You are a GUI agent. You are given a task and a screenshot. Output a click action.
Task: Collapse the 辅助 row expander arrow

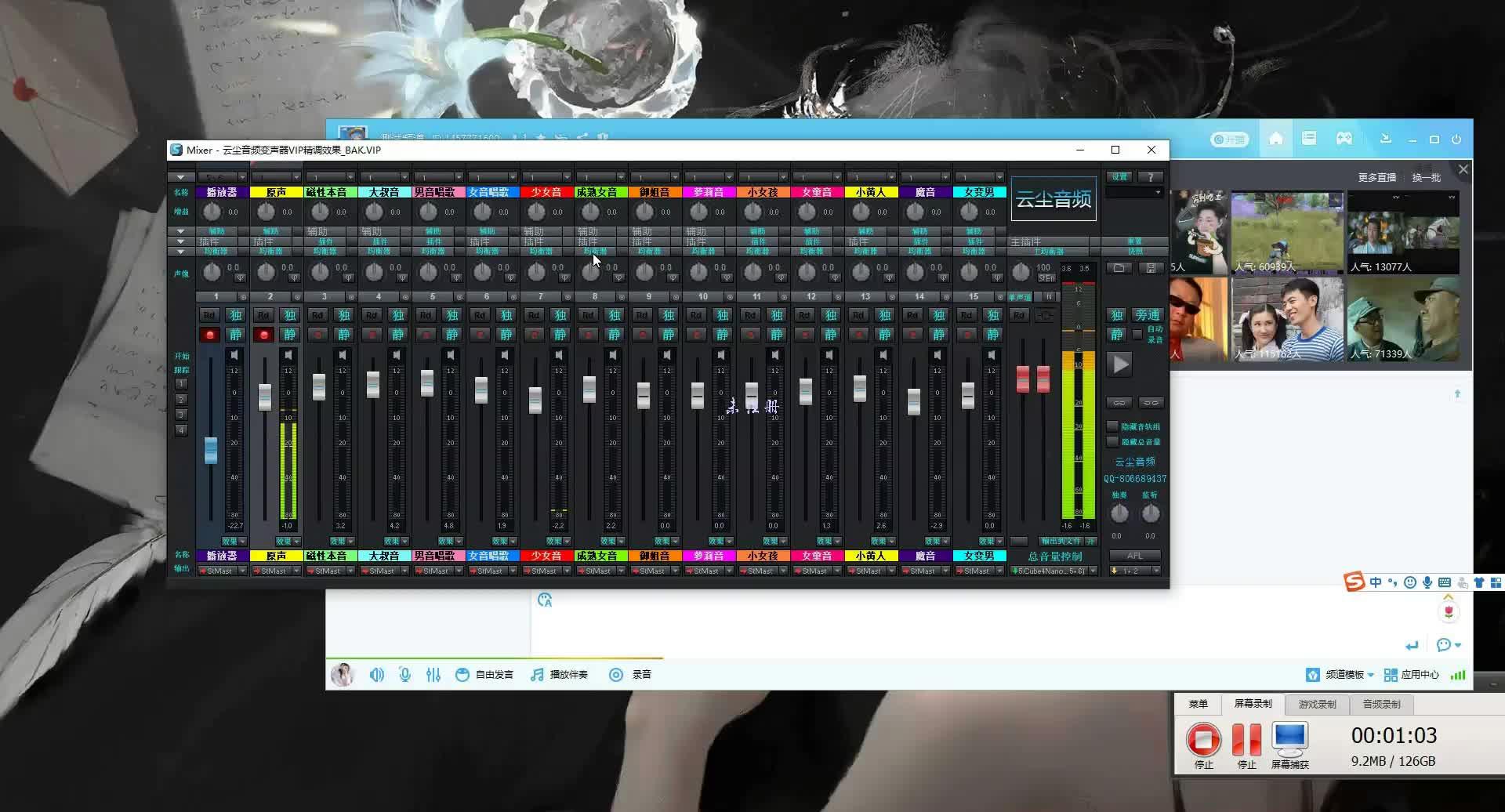pos(181,232)
